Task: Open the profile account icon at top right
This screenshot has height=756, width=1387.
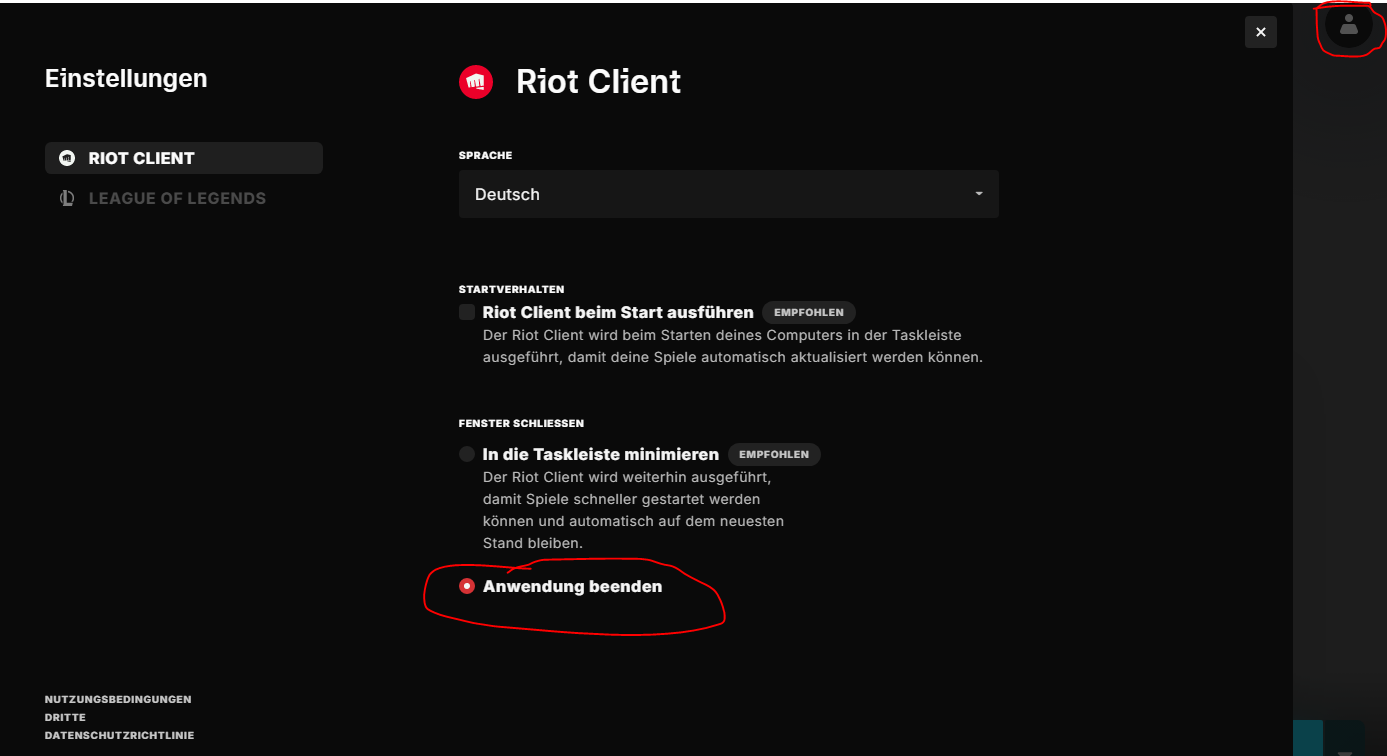Action: coord(1349,27)
